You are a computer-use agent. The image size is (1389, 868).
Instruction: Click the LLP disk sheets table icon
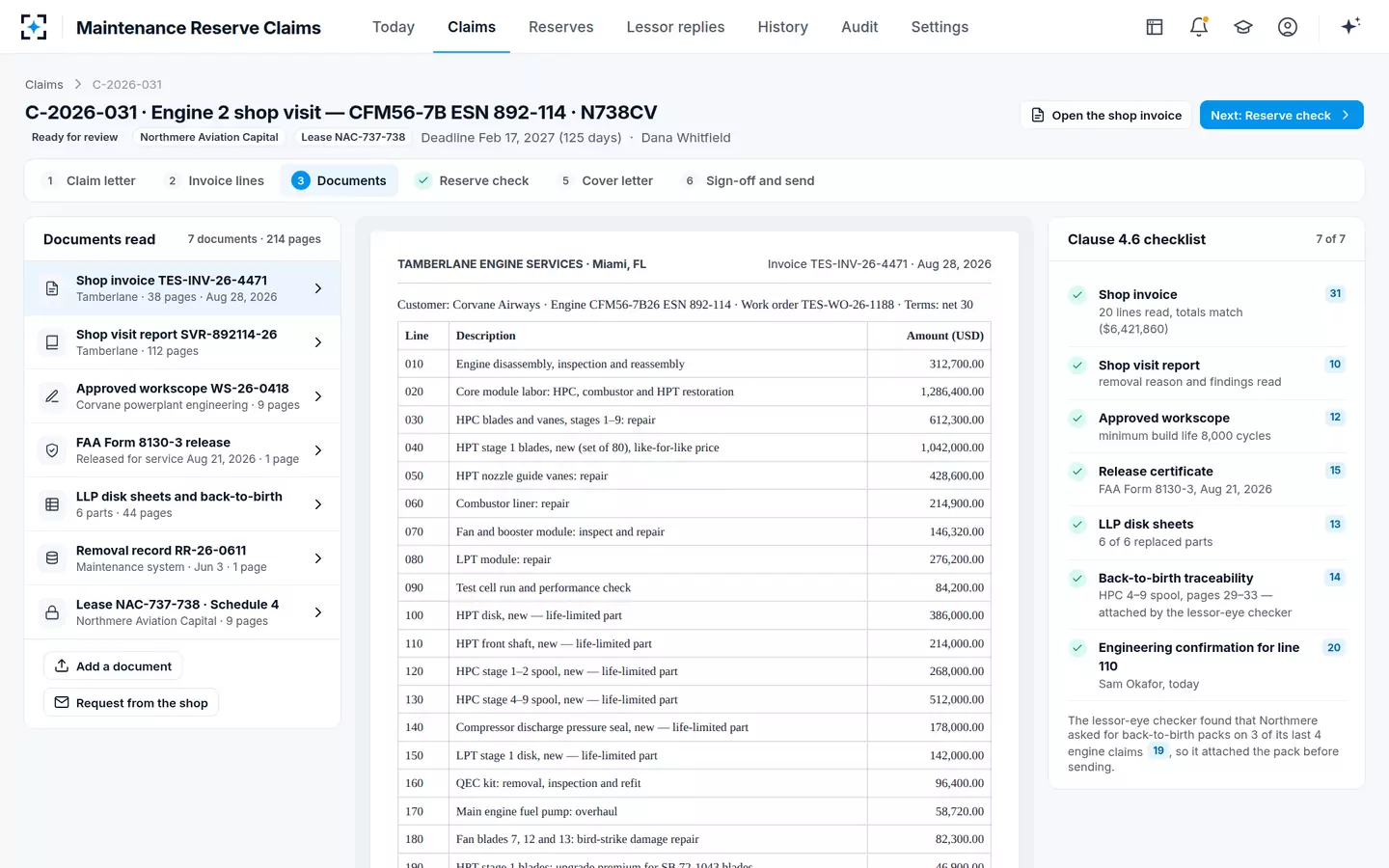pos(52,504)
